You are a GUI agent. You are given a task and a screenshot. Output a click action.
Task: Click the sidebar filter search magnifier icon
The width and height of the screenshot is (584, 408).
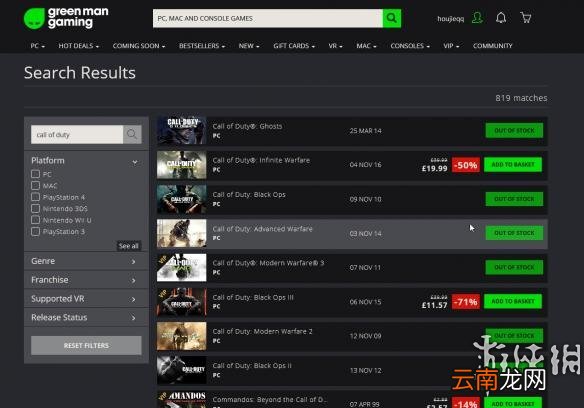[x=132, y=135]
